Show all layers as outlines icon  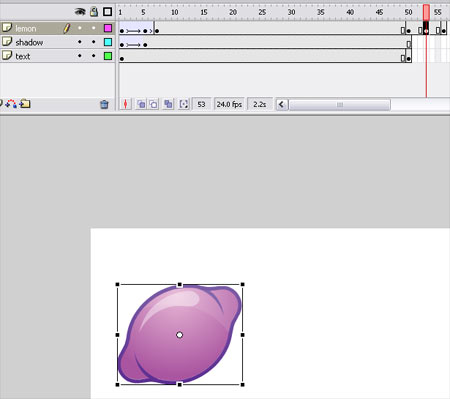pos(107,12)
